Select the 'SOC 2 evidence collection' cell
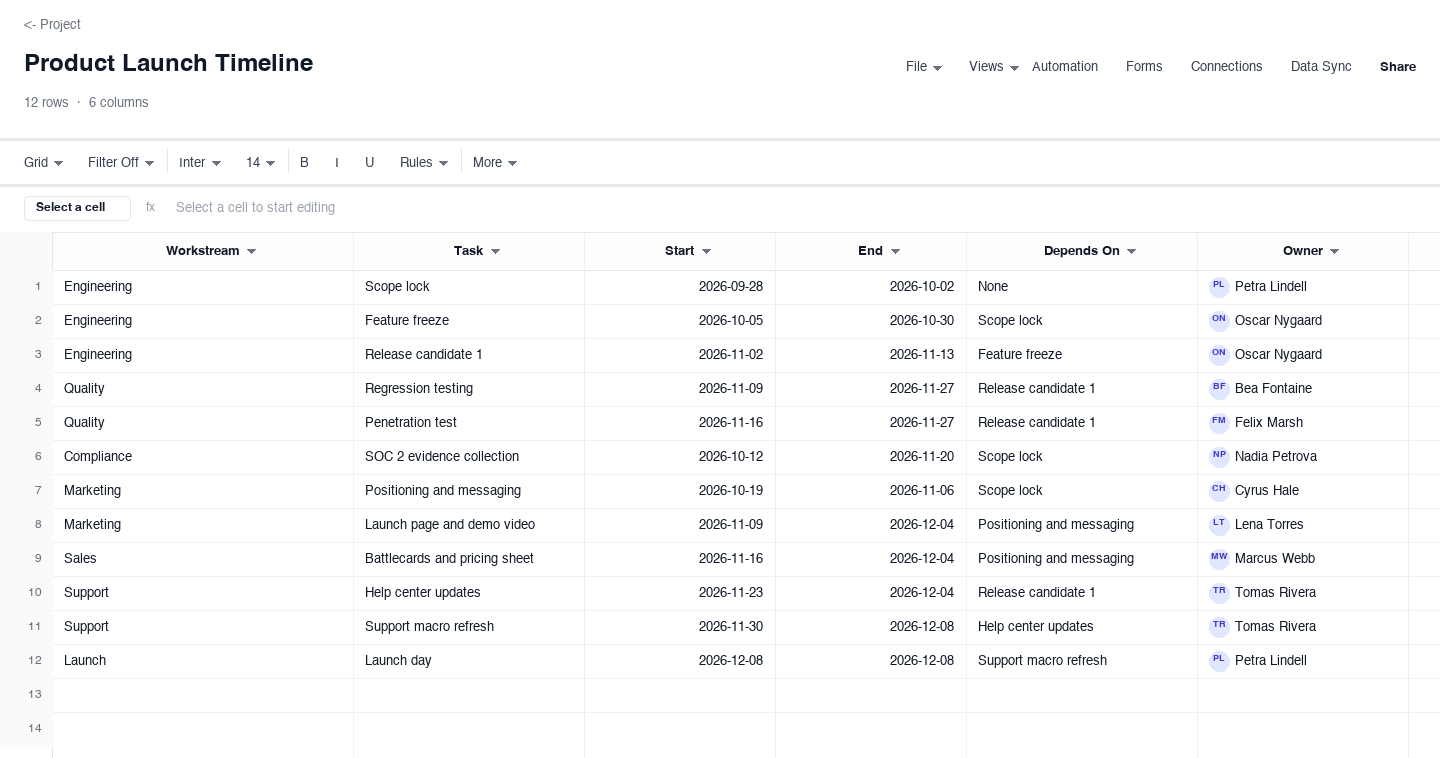 [x=469, y=457]
